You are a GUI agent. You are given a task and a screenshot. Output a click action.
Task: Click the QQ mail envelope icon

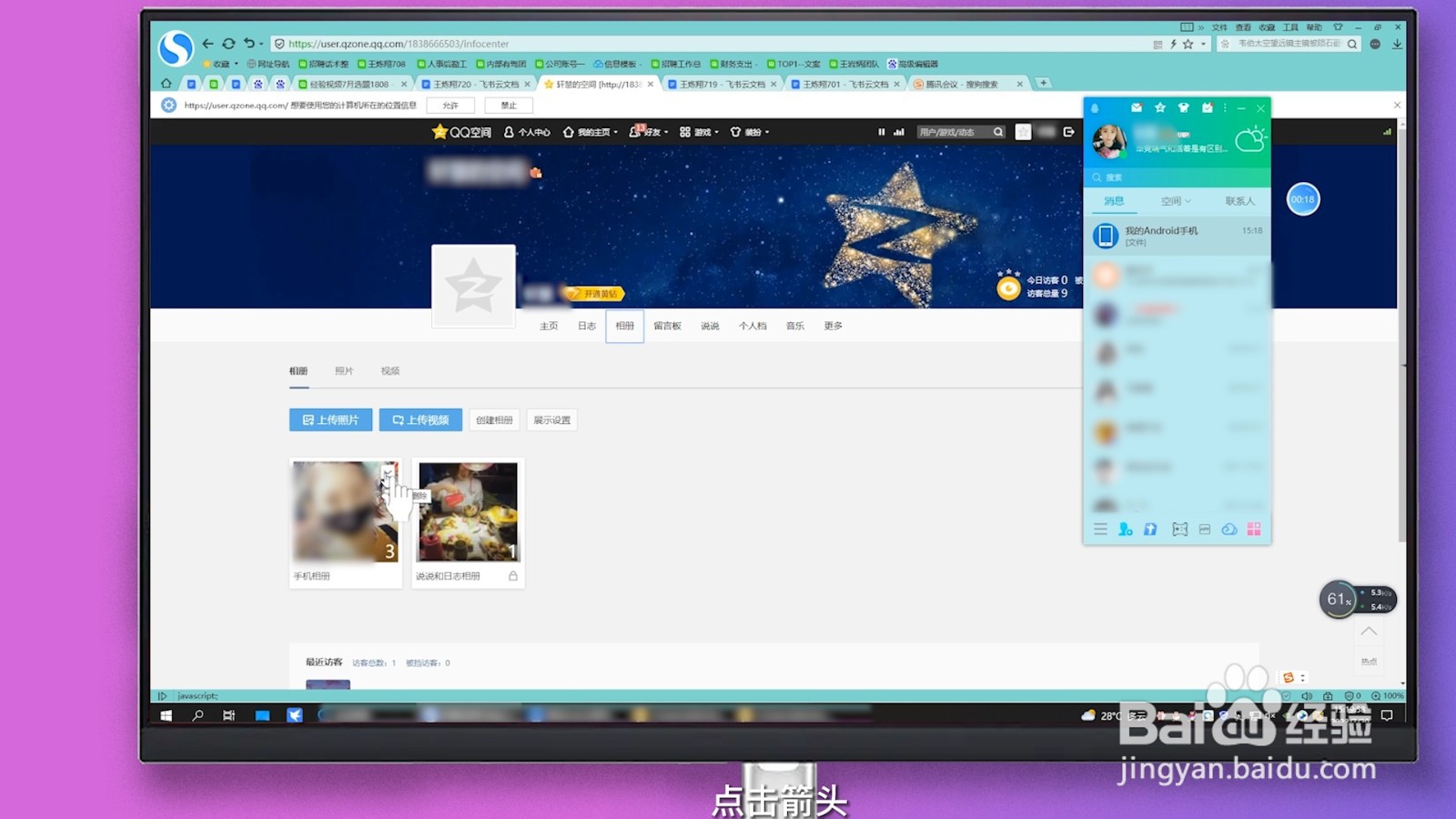[1137, 107]
